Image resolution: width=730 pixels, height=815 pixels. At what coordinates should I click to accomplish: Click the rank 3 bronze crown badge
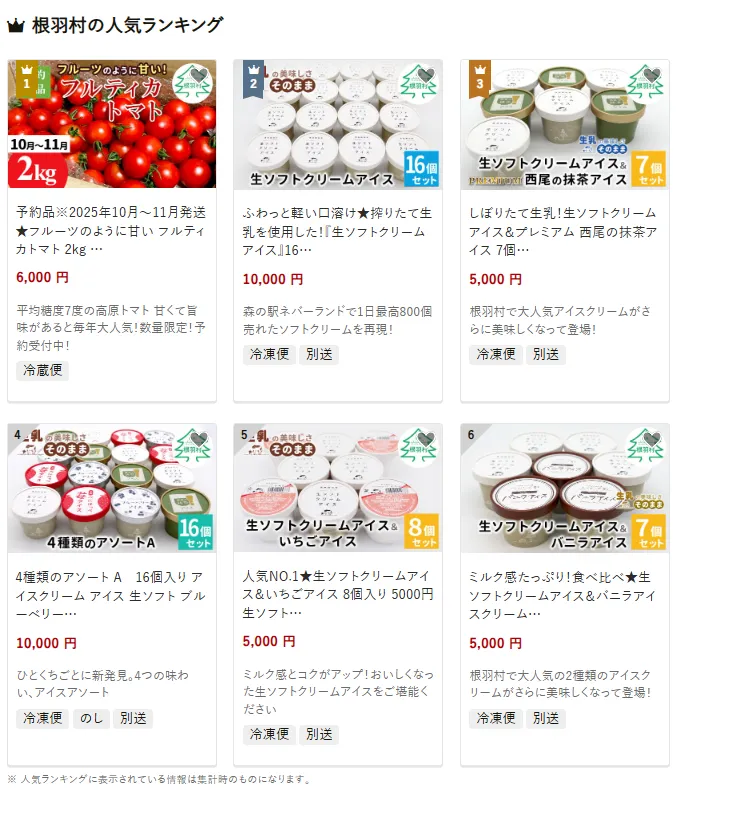[480, 79]
